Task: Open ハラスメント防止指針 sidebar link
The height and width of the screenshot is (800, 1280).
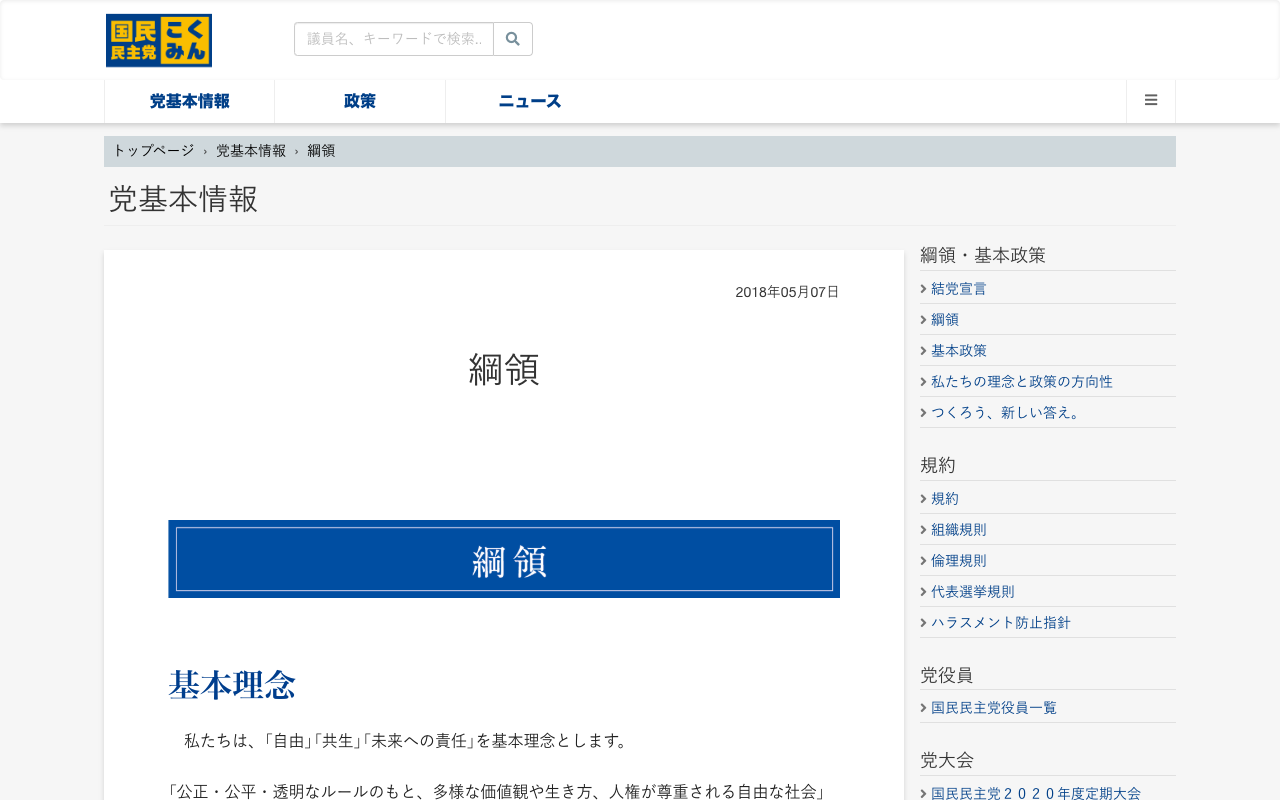Action: point(1001,622)
